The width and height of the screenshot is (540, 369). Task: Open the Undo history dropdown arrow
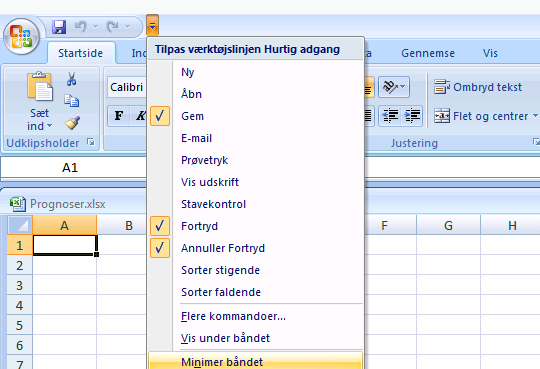(x=95, y=27)
